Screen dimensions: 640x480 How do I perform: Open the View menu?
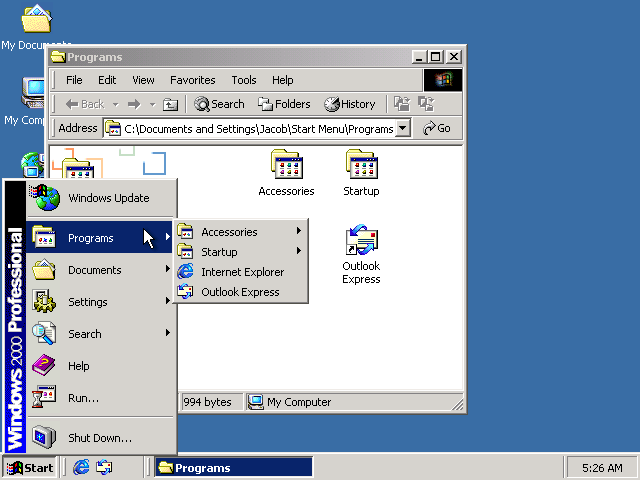143,80
